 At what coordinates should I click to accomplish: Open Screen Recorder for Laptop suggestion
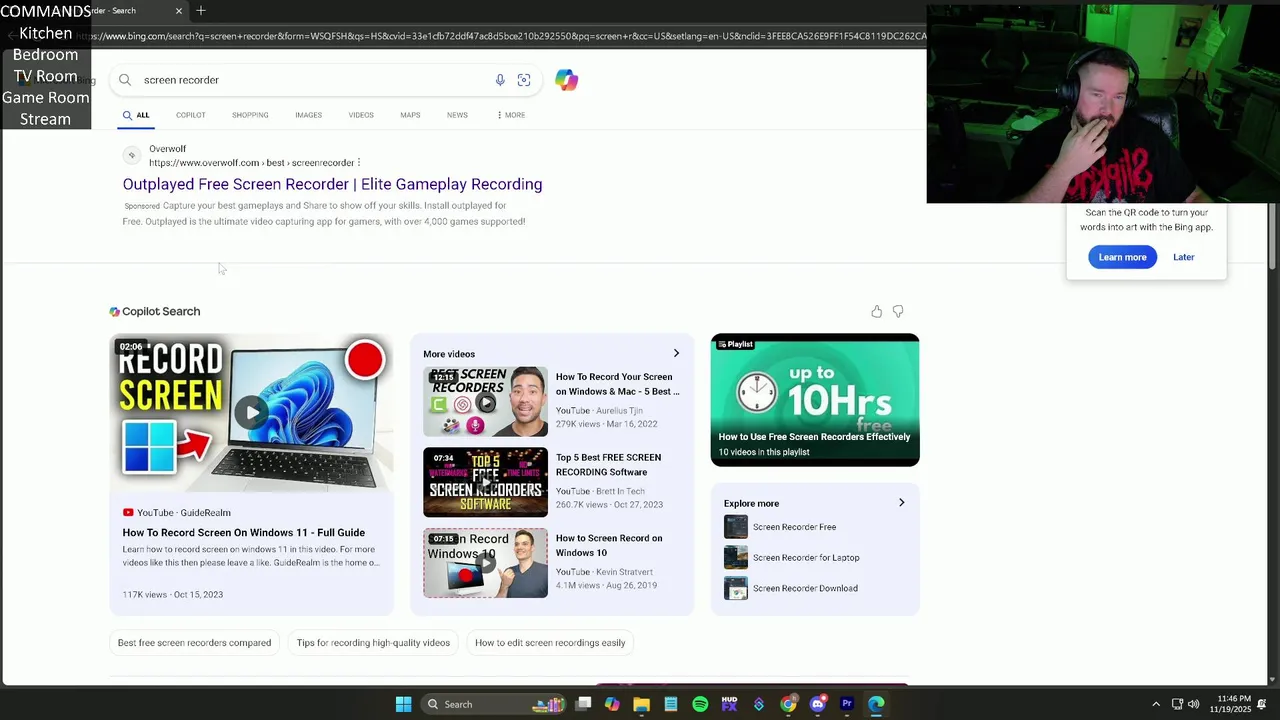click(x=806, y=558)
